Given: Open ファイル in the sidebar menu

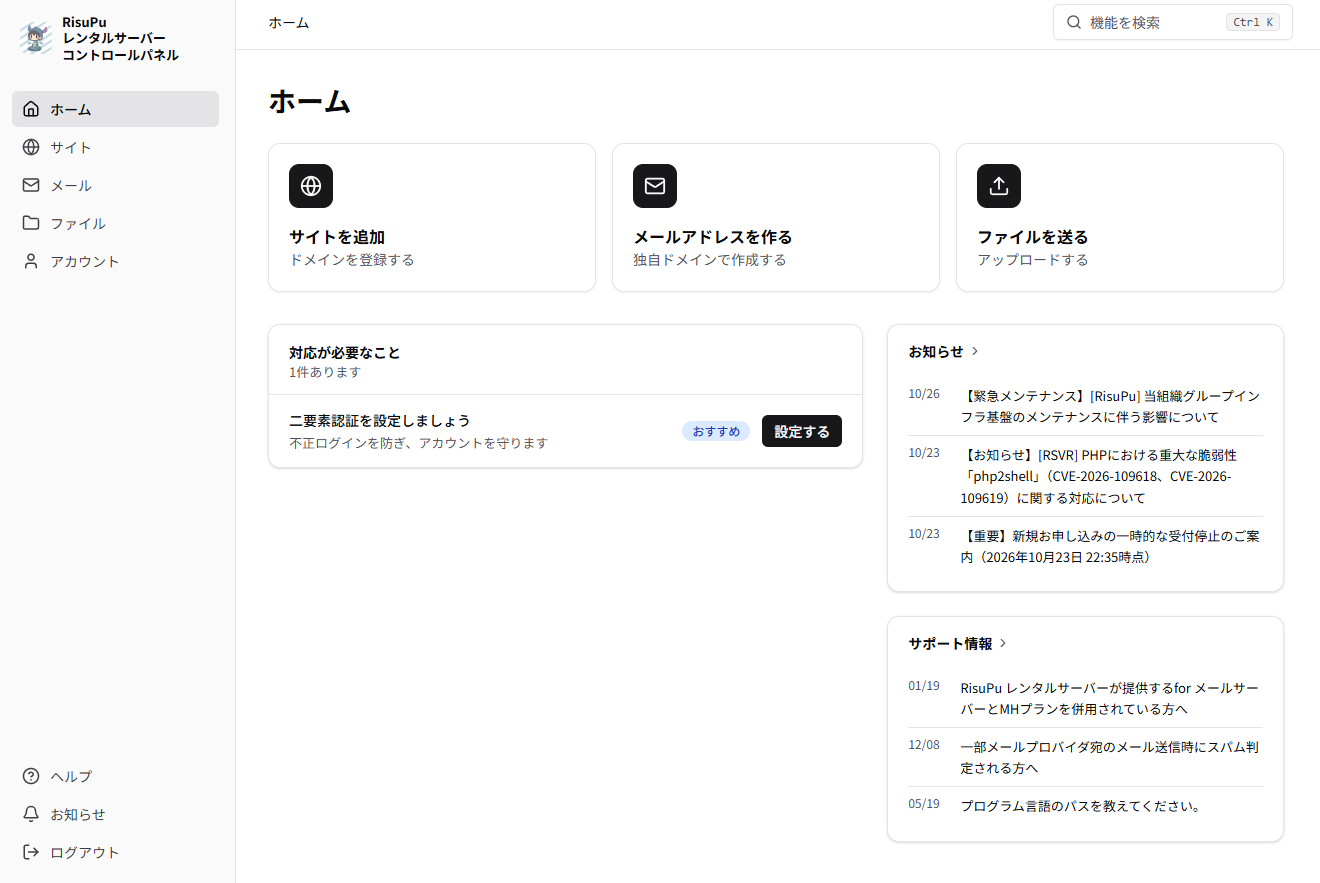Looking at the screenshot, I should click(115, 223).
